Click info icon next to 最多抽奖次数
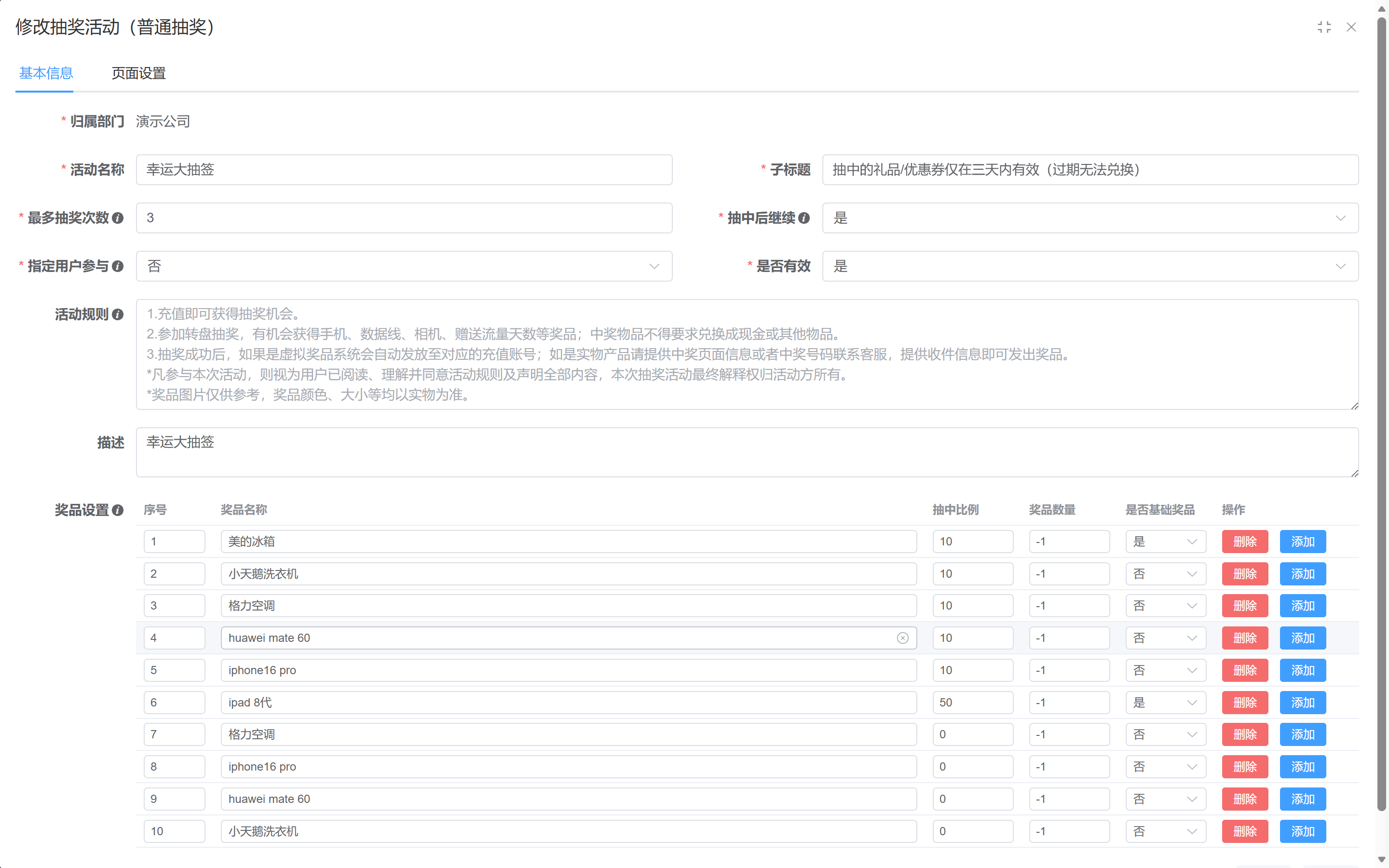 pos(118,218)
